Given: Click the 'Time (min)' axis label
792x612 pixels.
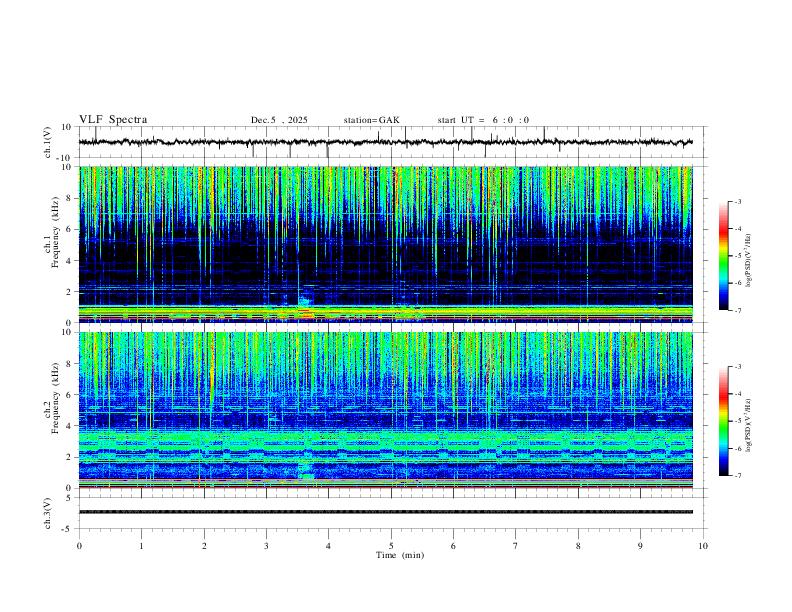Looking at the screenshot, I should point(400,555).
